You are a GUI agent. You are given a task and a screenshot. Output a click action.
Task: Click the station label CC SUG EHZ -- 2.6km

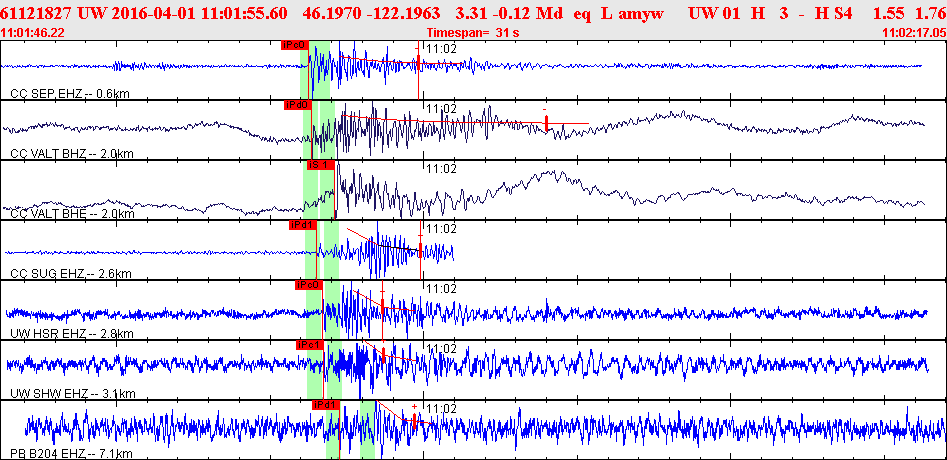71,273
